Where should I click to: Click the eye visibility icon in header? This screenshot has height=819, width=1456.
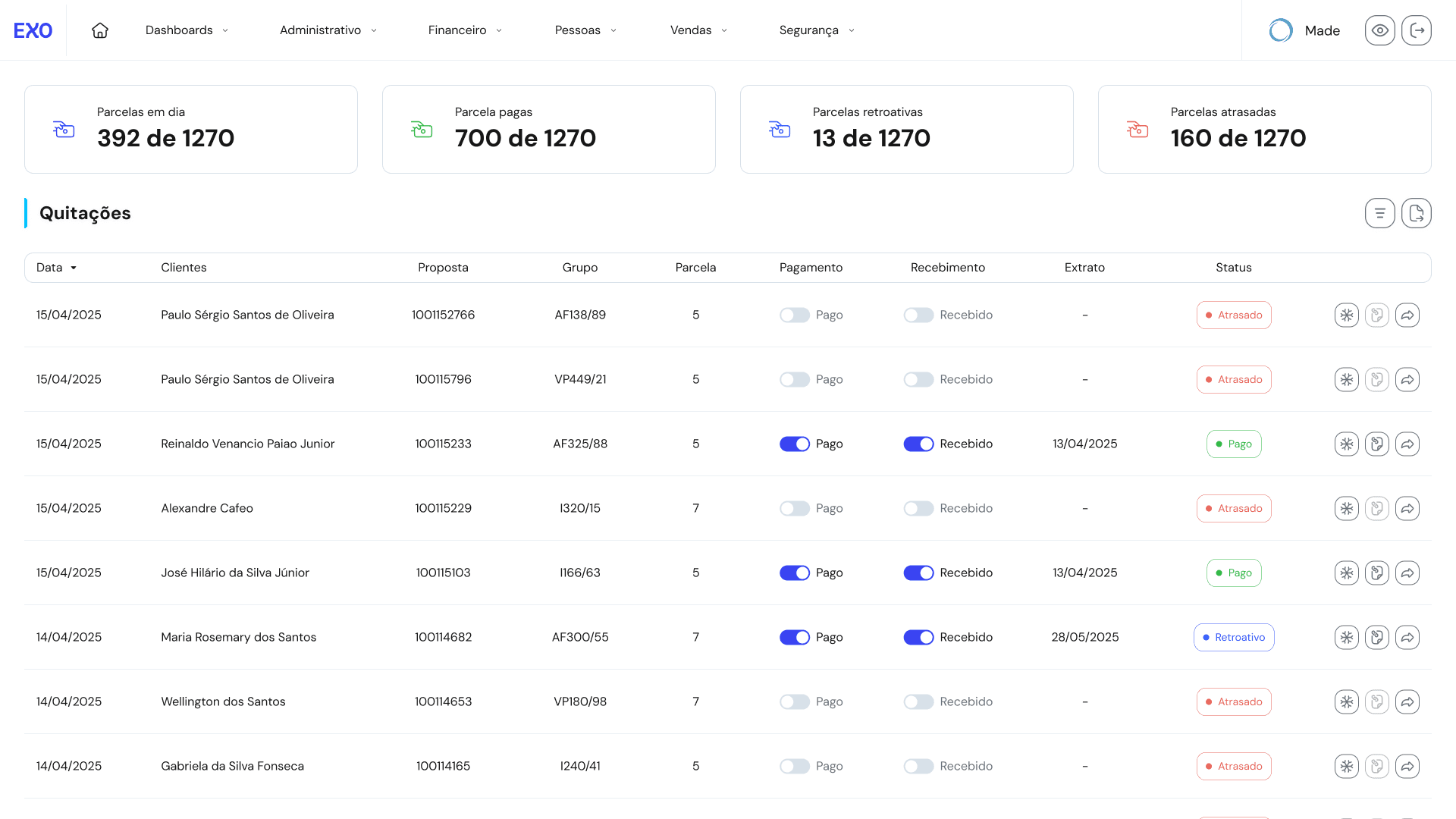tap(1379, 30)
